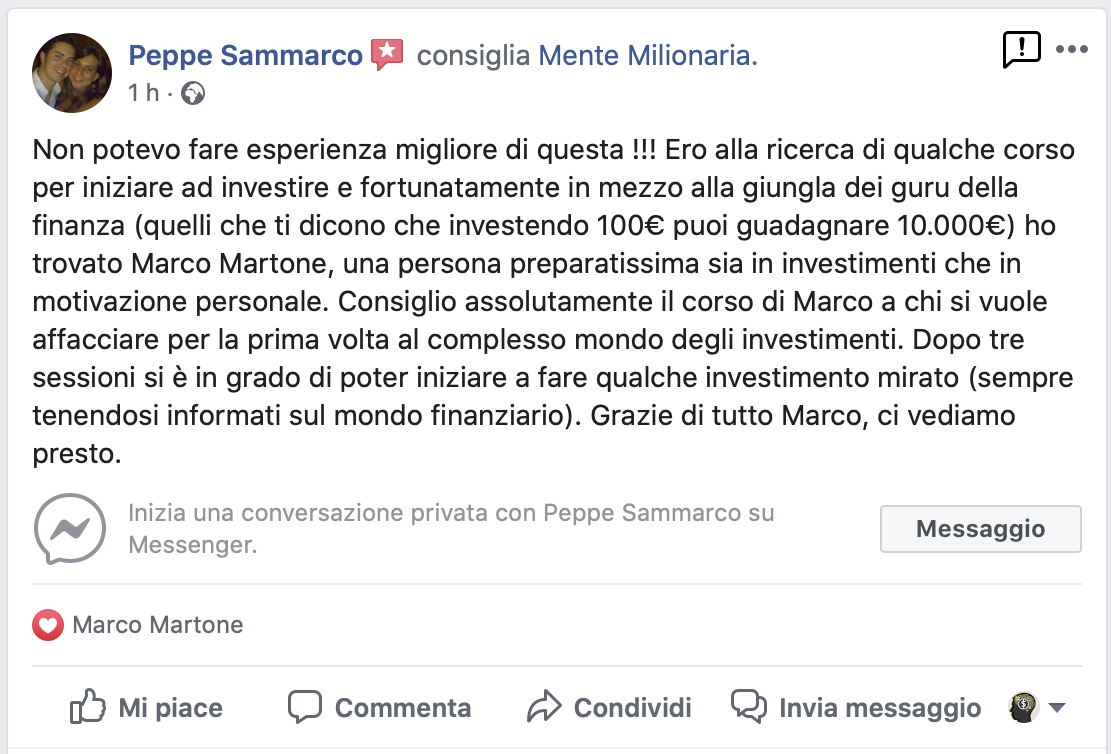1111x754 pixels.
Task: Click the Commenta speech bubble icon
Action: tap(304, 707)
